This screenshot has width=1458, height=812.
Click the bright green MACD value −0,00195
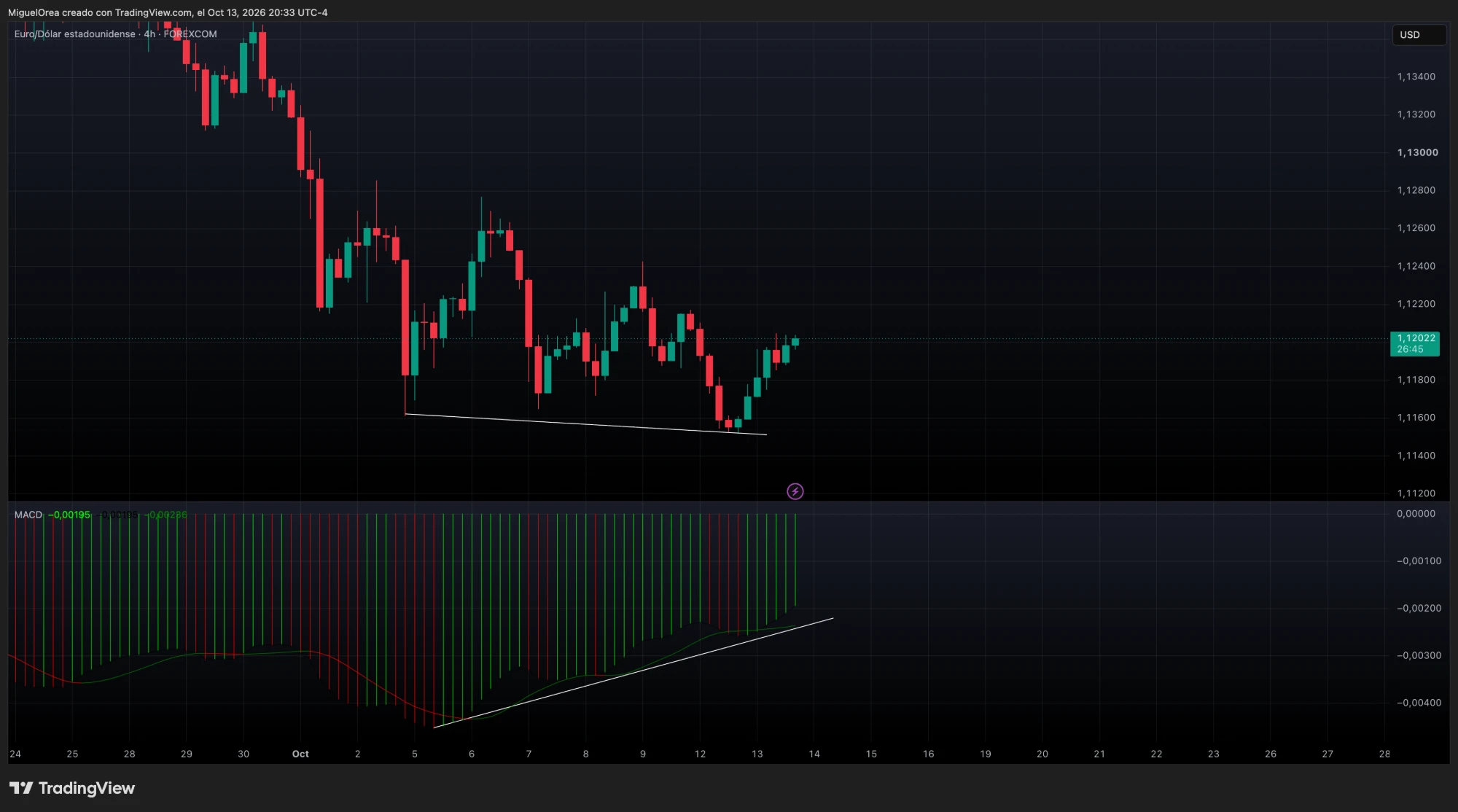pos(69,515)
